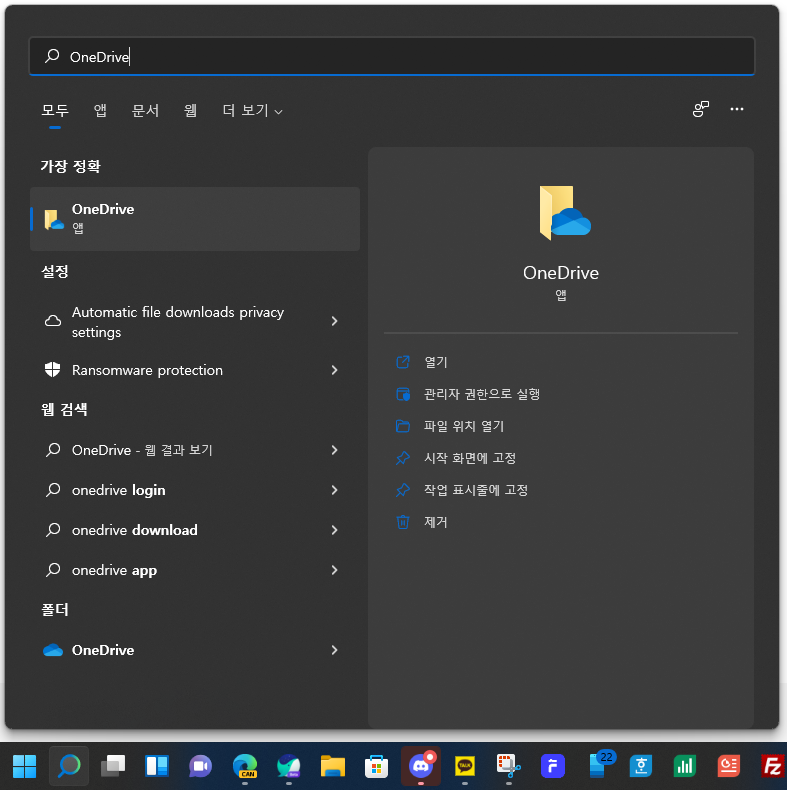The width and height of the screenshot is (787, 790).
Task: Click in the search box containing OneDrive
Action: coord(392,56)
